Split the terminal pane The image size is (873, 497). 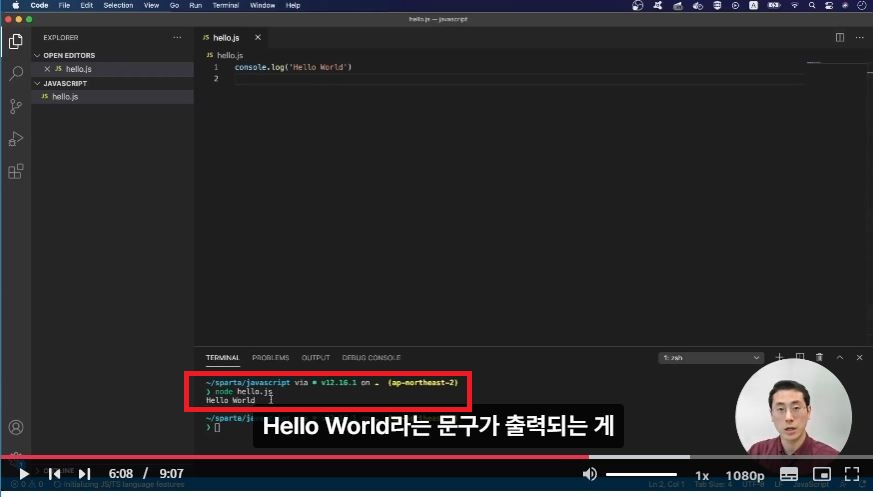[800, 357]
